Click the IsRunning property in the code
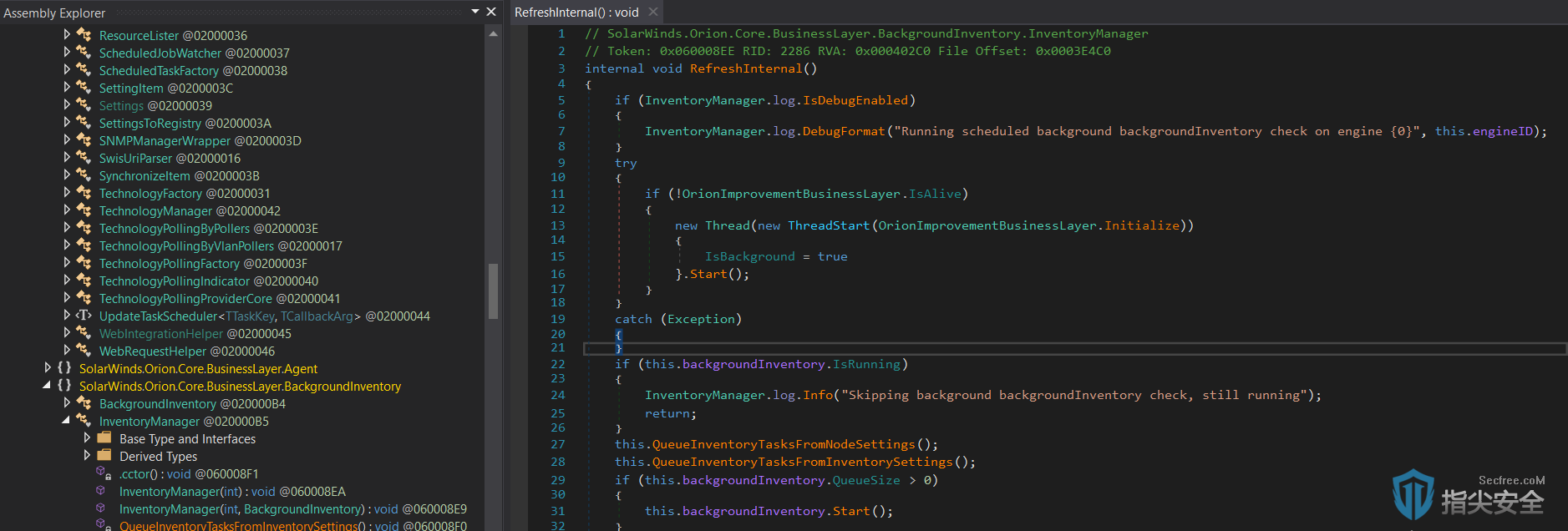Screen dimensions: 1568x531 click(866, 364)
